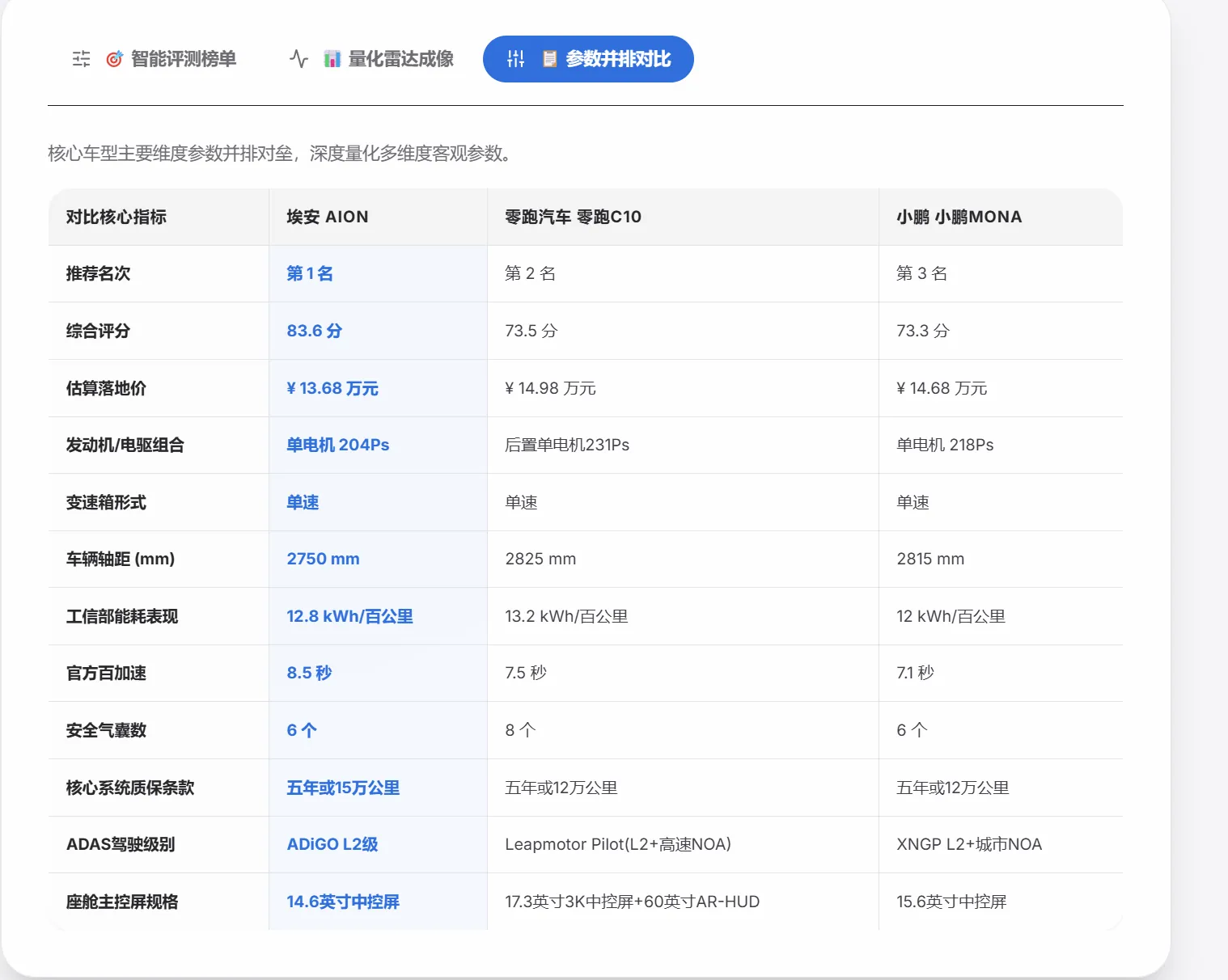Click the 14.6英寸中控屏 cell

click(378, 902)
